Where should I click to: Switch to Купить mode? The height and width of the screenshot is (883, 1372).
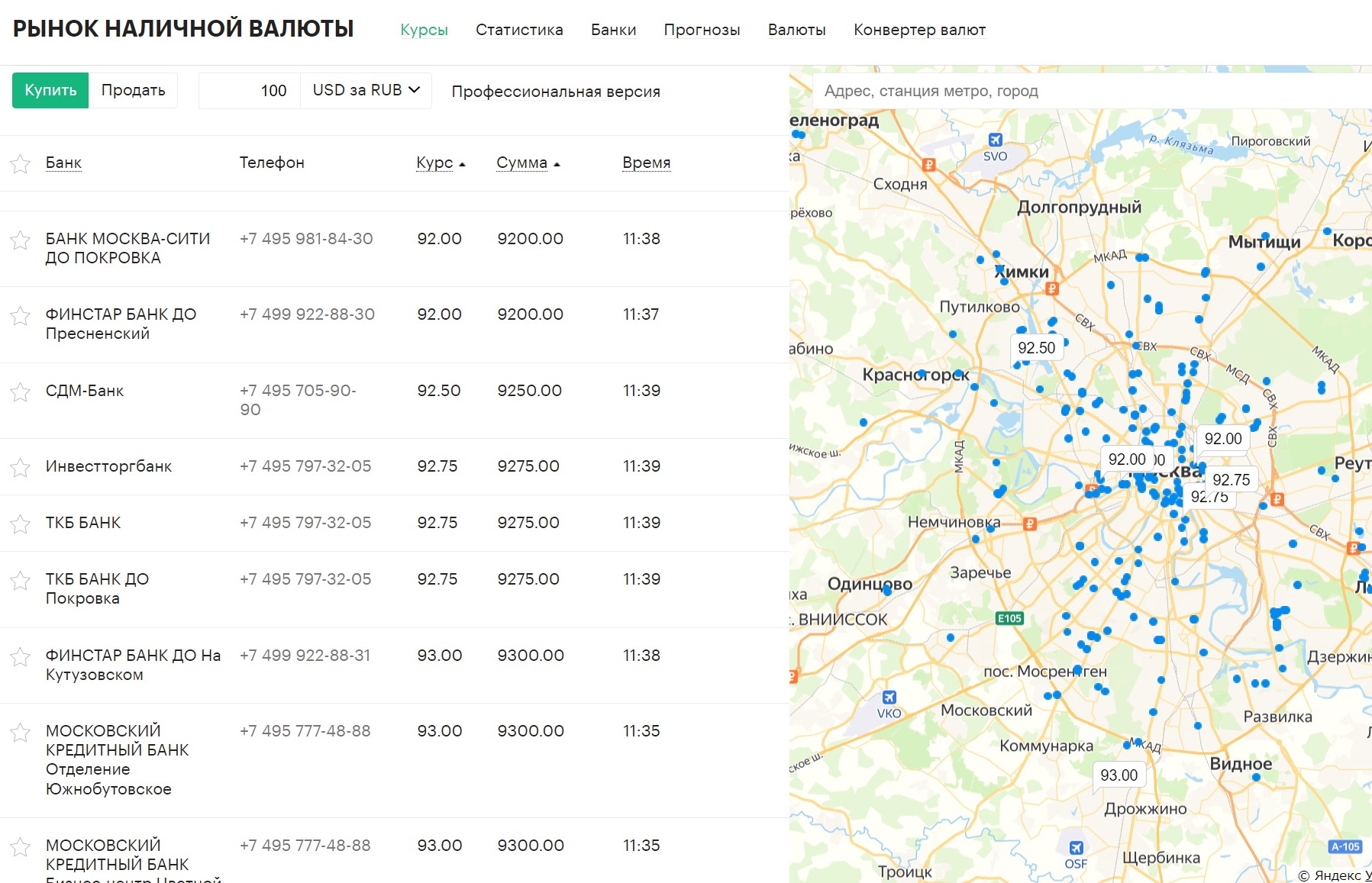click(50, 90)
